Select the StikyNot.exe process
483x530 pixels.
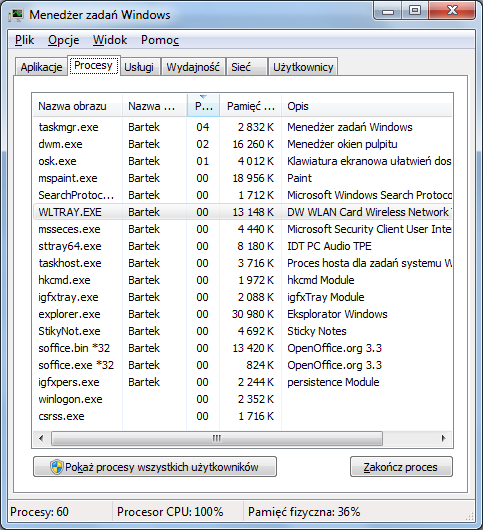(242, 331)
